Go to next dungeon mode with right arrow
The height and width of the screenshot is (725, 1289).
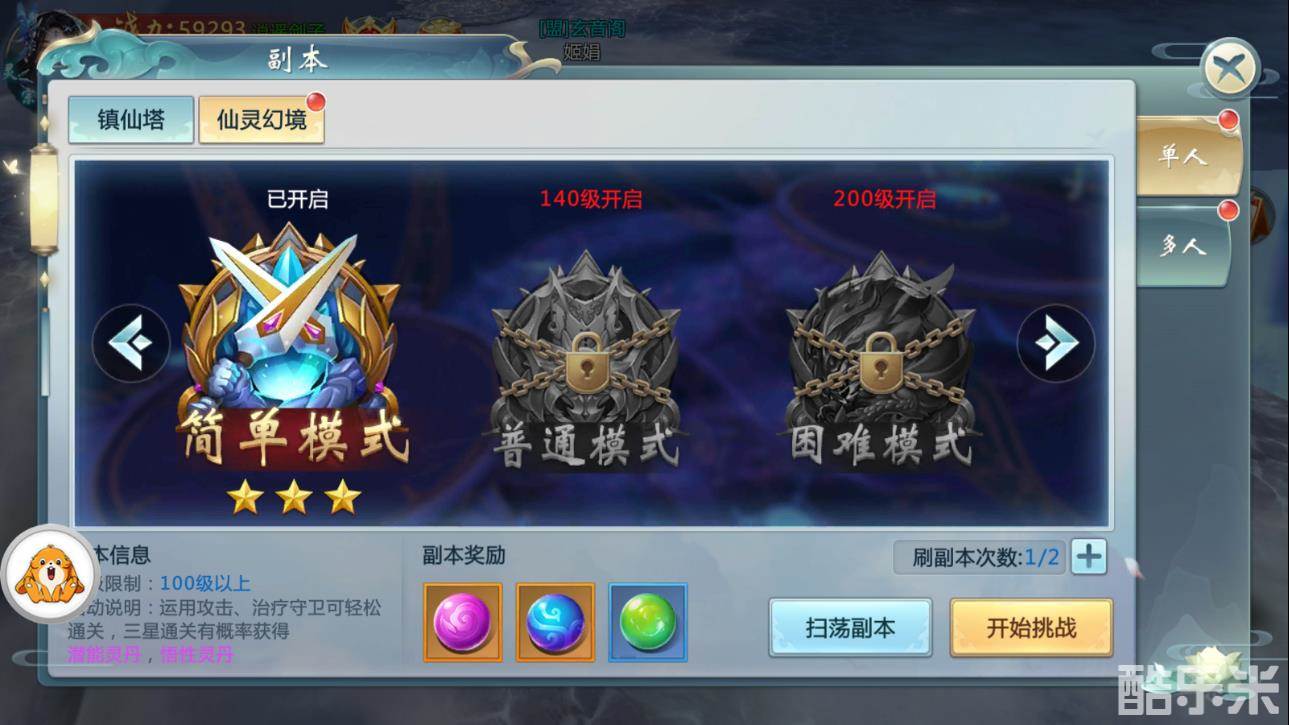[1055, 343]
